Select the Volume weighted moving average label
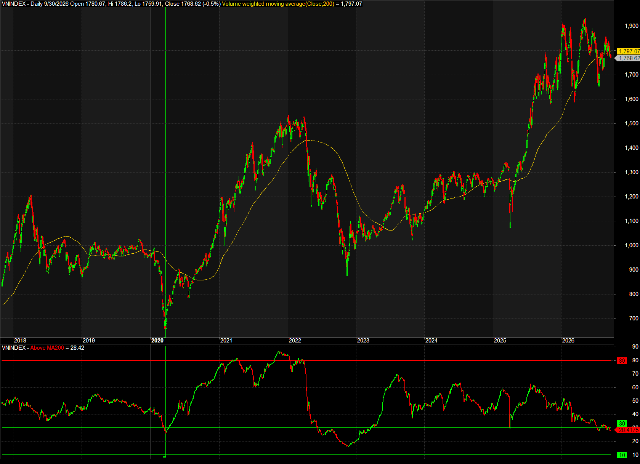640x464 pixels. 278,4
